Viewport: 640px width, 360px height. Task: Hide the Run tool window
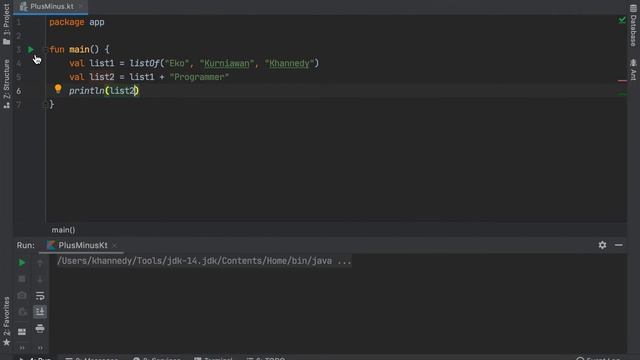[618, 245]
